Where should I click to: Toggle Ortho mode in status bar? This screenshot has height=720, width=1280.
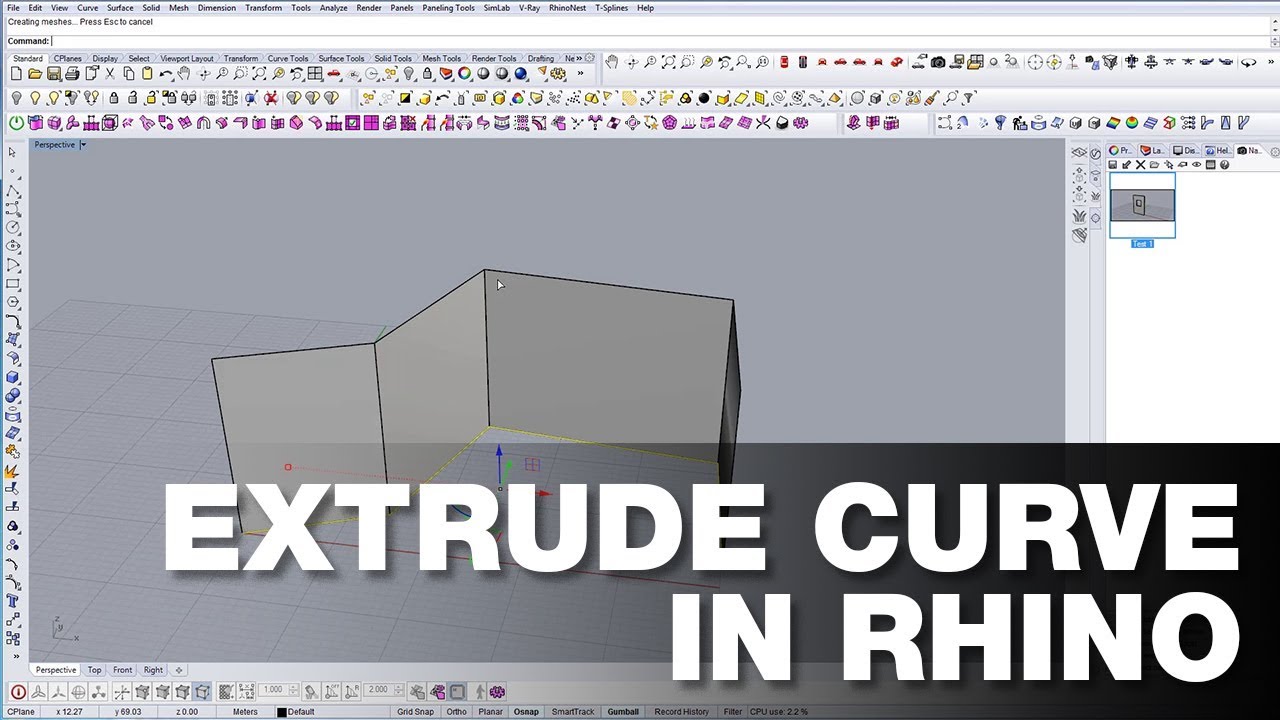(x=456, y=712)
